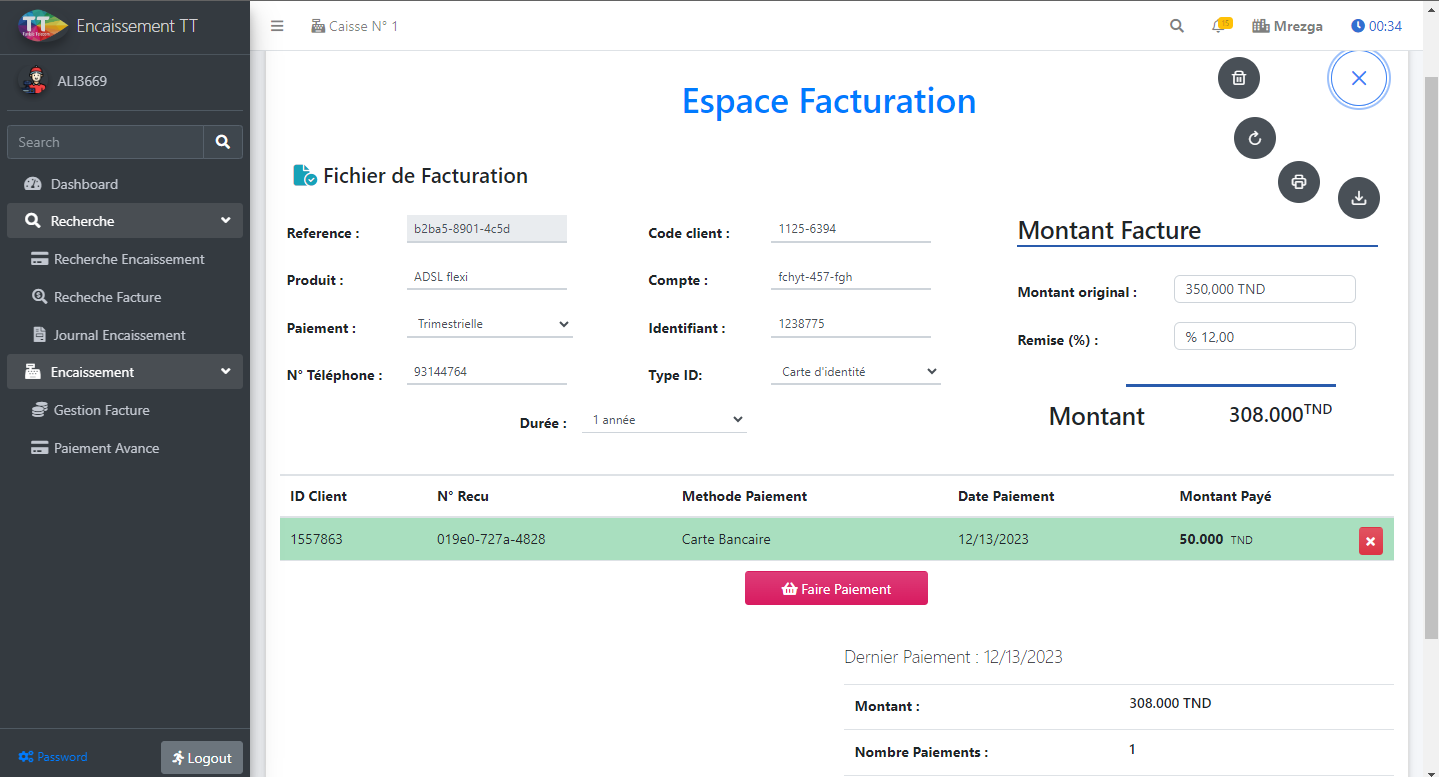Click the download icon button
1439x777 pixels.
click(1359, 198)
